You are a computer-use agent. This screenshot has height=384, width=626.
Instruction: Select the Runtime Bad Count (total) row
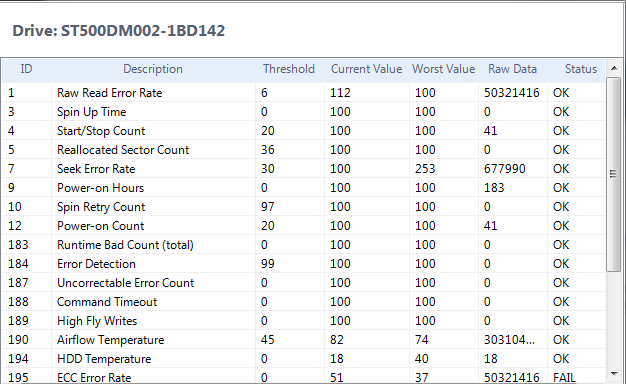303,245
